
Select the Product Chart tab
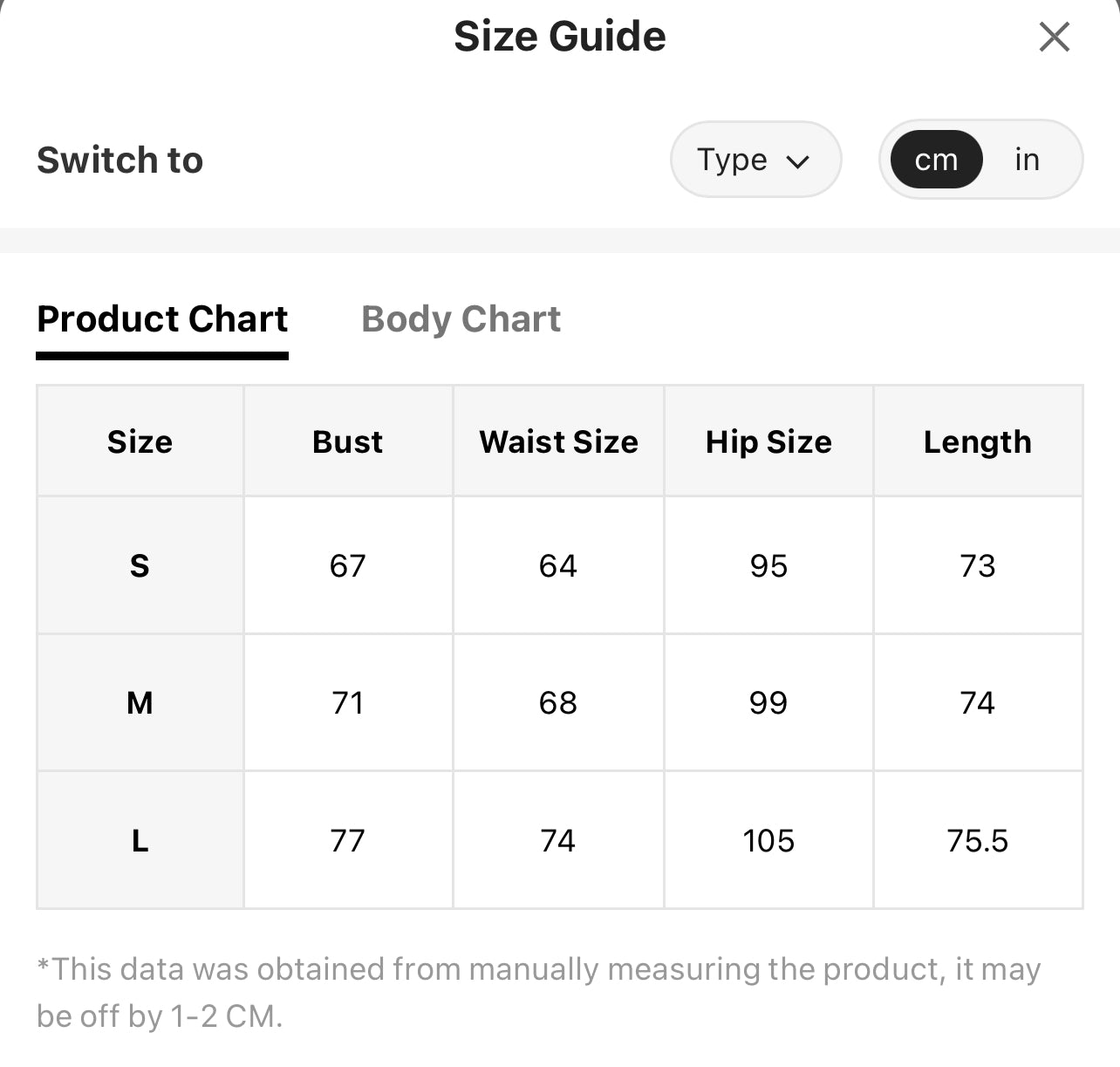(162, 319)
